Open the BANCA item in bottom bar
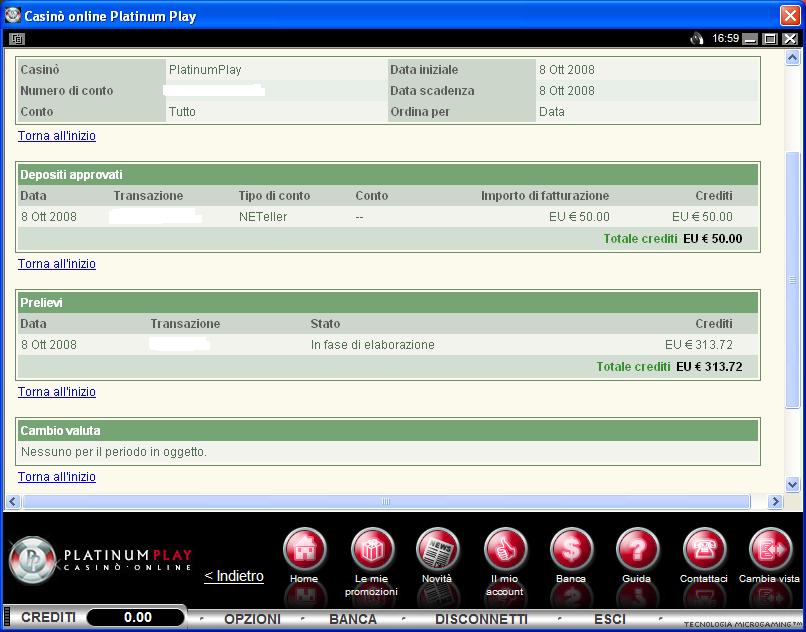 pyautogui.click(x=353, y=619)
